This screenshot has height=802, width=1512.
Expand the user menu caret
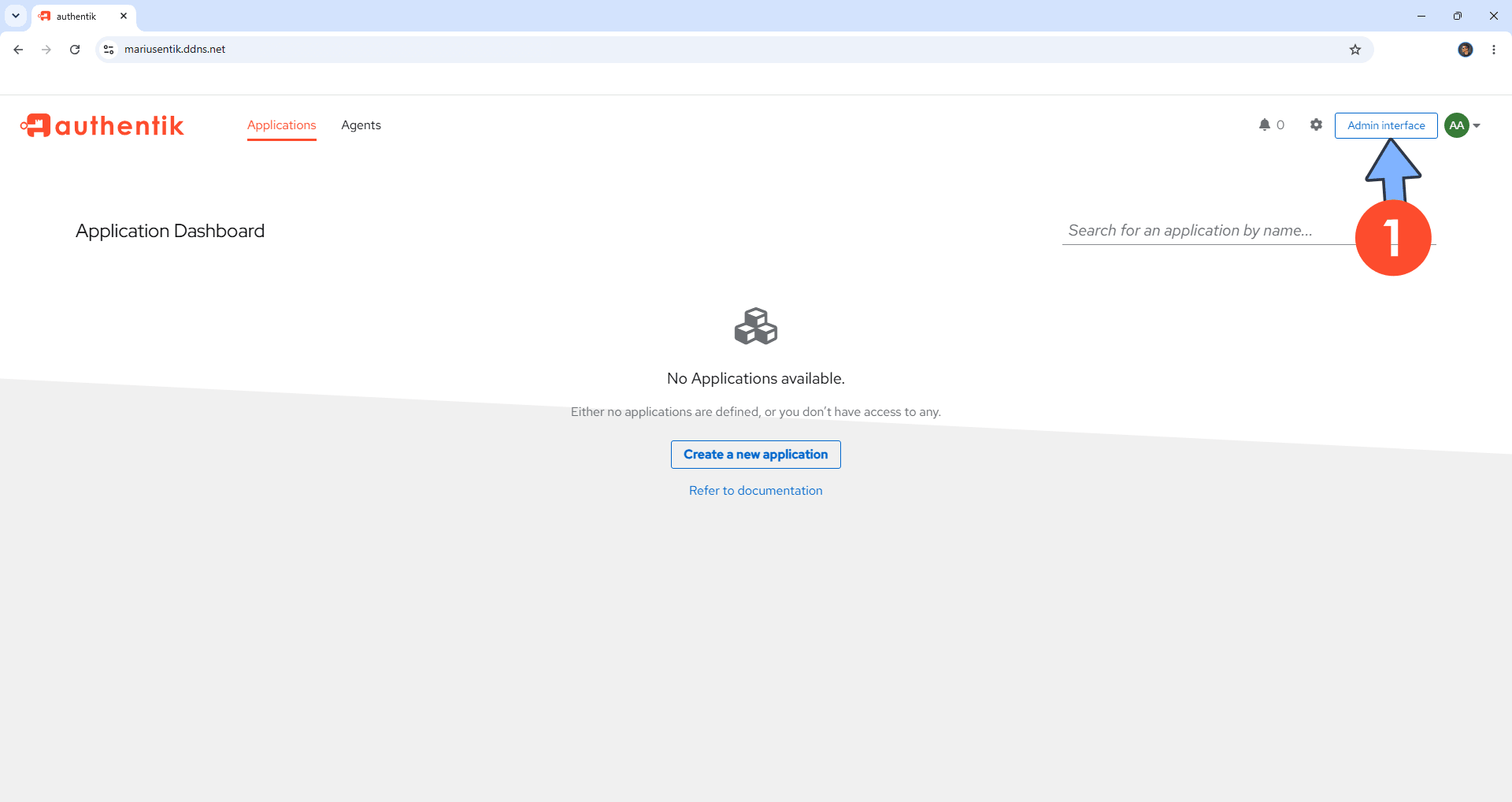1477,125
